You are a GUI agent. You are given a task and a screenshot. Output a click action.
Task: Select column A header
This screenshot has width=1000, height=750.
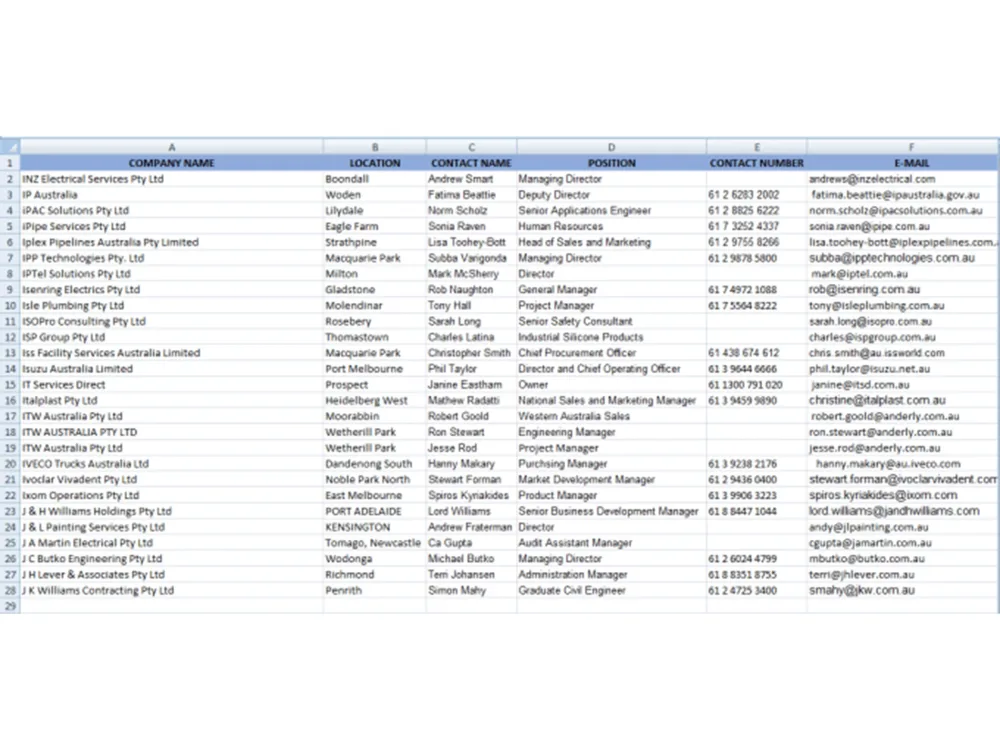coord(172,147)
